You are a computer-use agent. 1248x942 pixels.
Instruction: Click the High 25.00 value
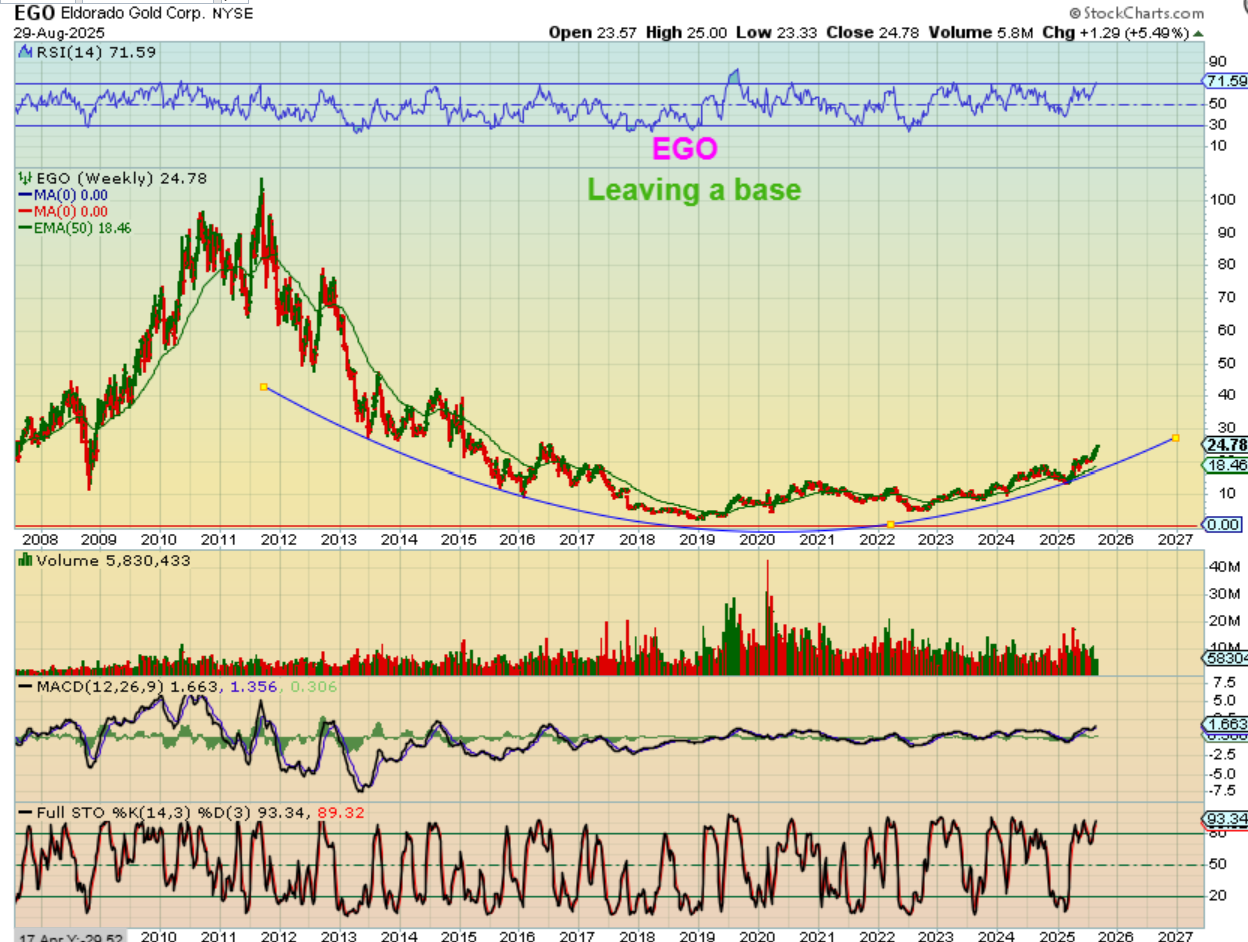(684, 32)
